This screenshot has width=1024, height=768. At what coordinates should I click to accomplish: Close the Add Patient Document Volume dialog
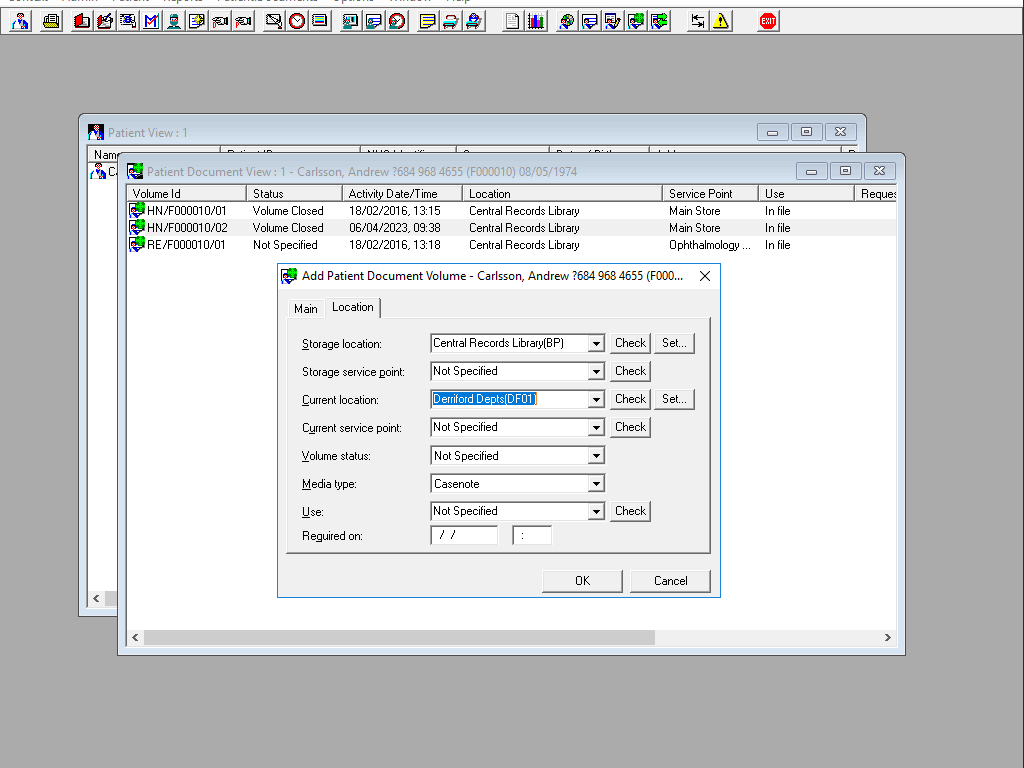click(x=705, y=276)
